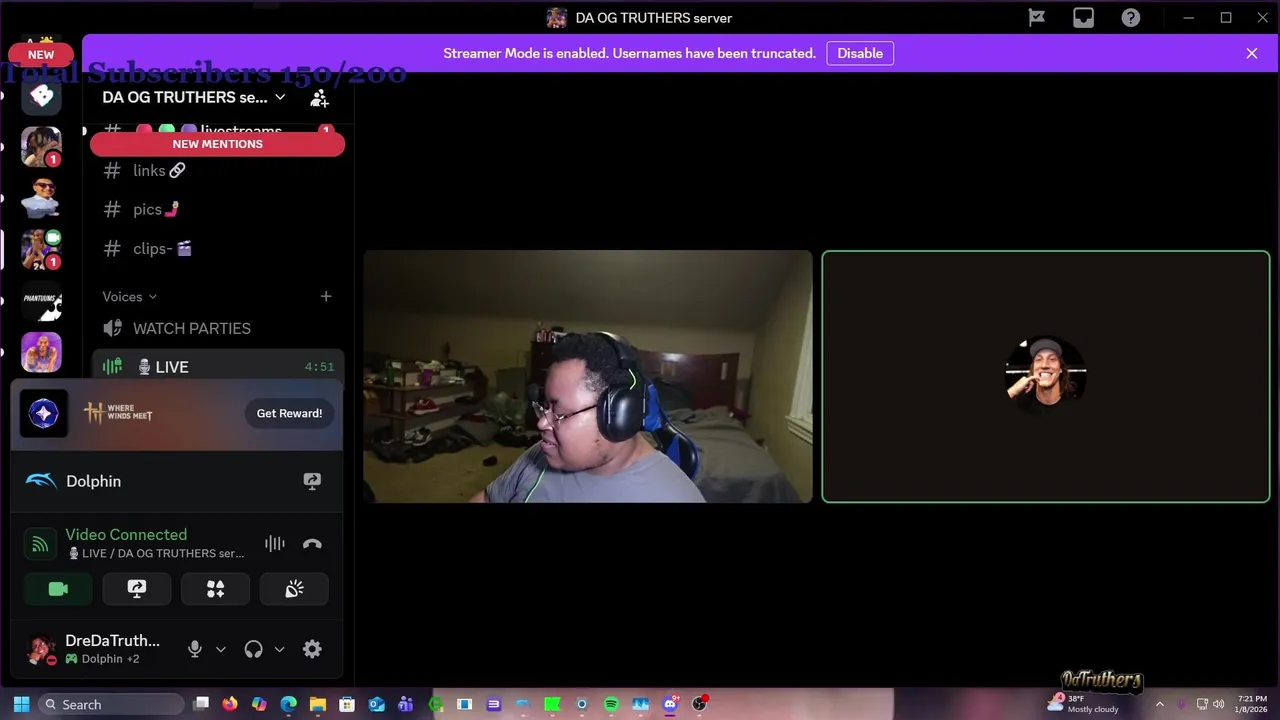Open the pics text channel

coord(217,209)
